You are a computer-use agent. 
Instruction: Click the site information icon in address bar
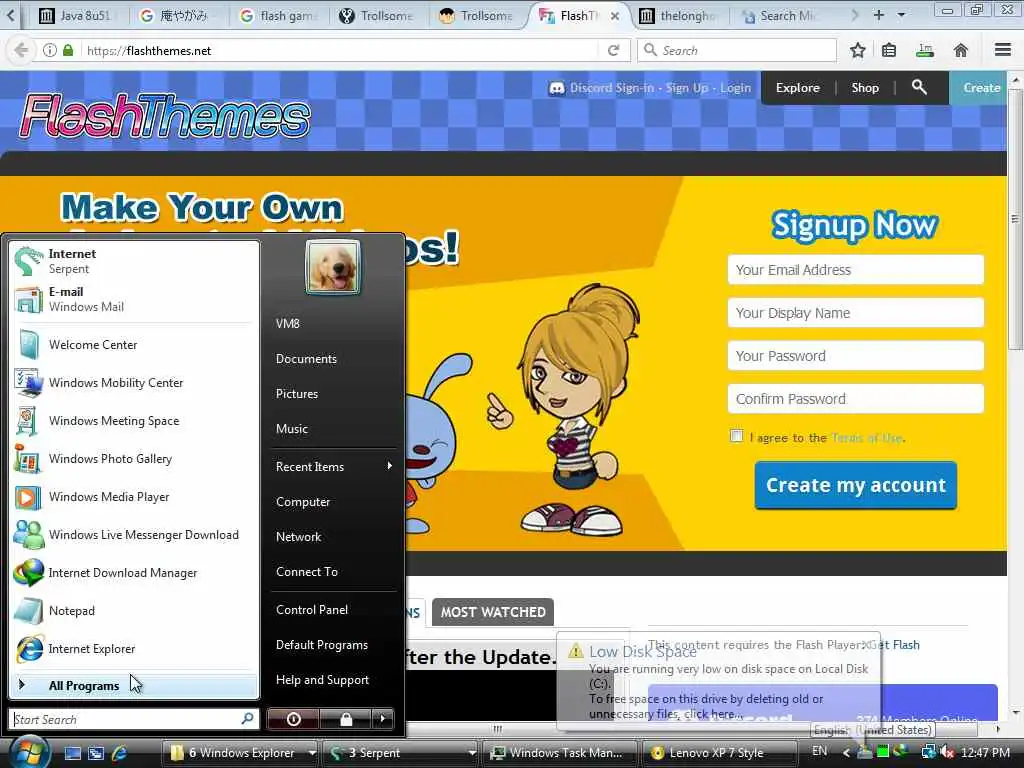point(50,50)
